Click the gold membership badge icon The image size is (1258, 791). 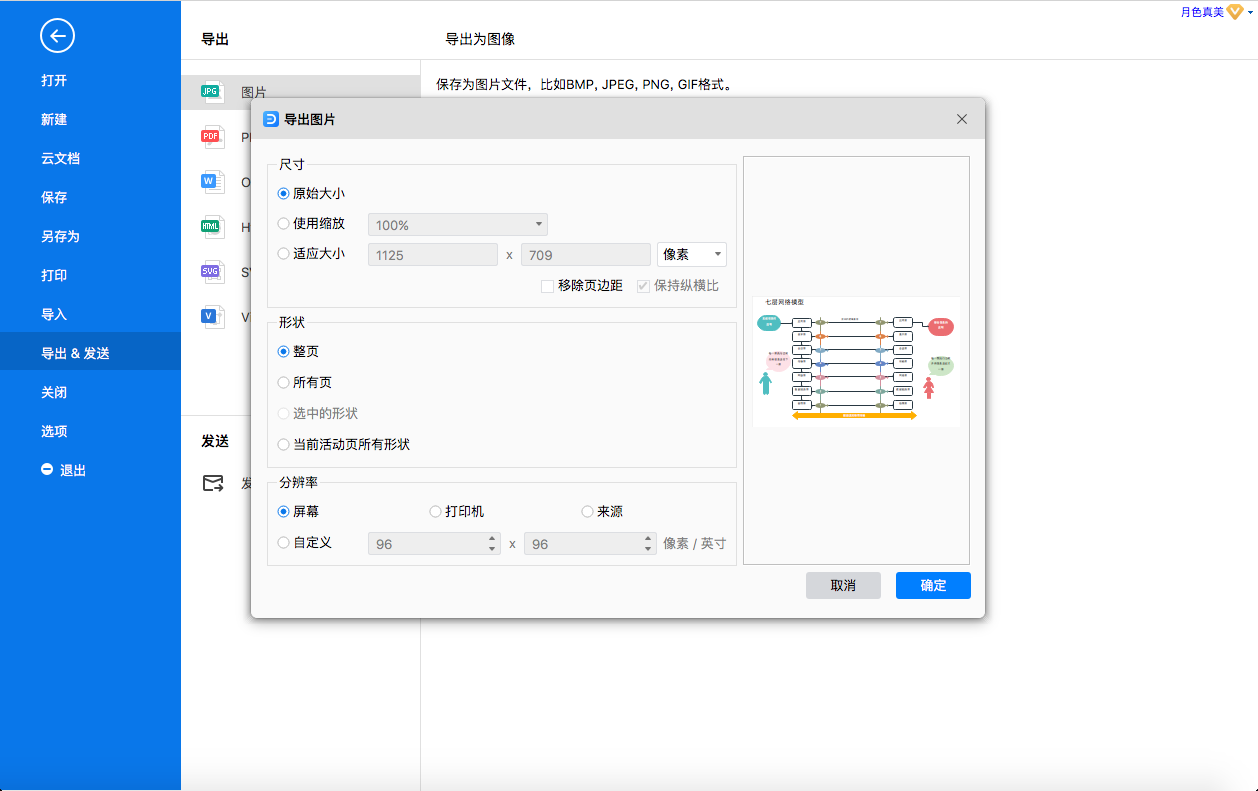pyautogui.click(x=1234, y=12)
